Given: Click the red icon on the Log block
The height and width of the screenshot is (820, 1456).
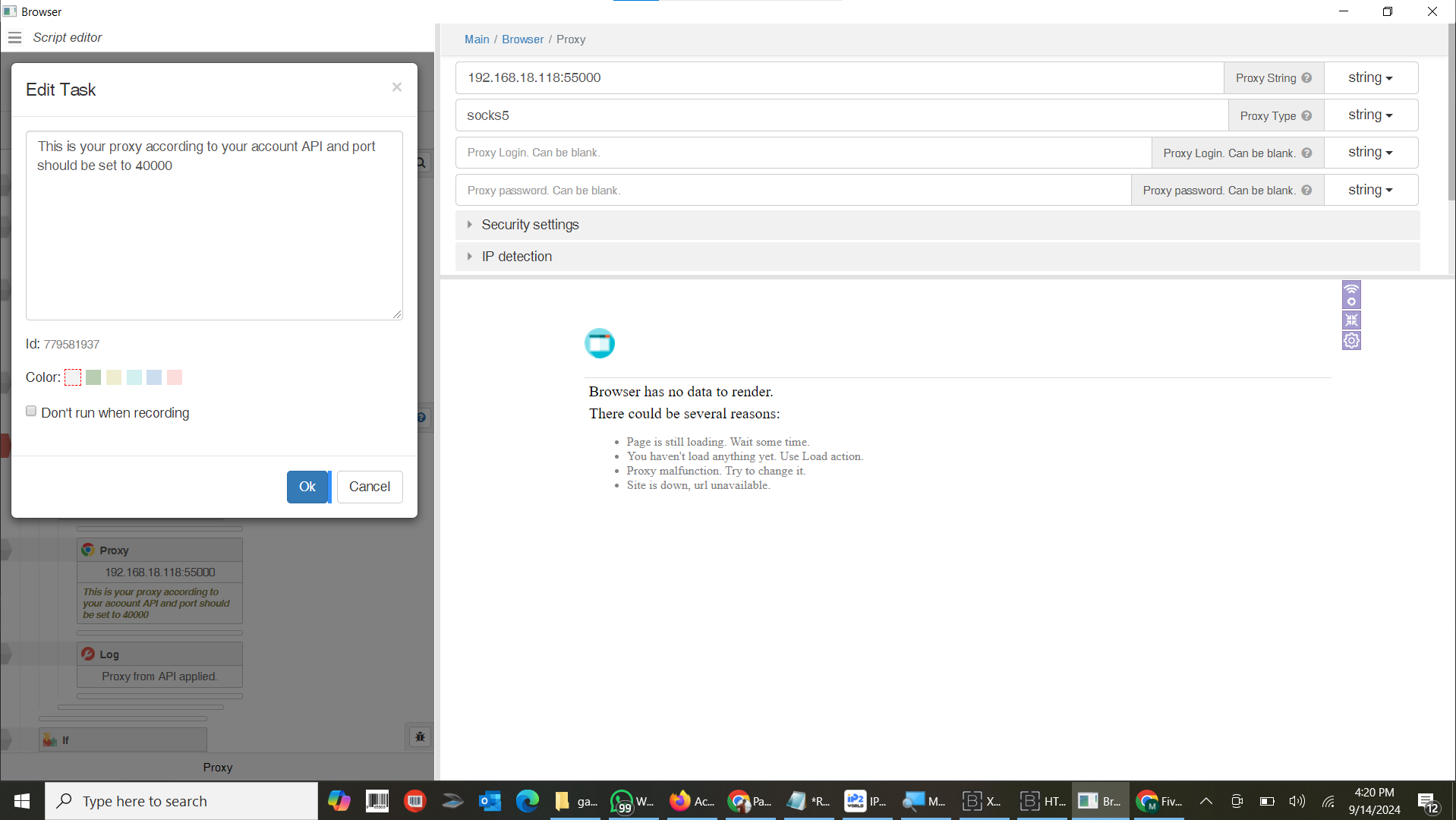Looking at the screenshot, I should (x=88, y=654).
